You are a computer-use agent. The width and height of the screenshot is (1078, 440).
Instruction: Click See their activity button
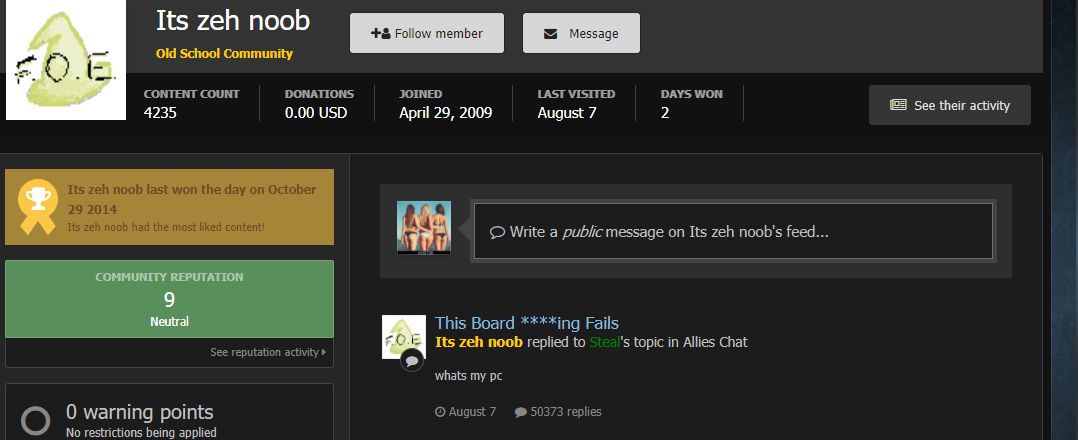click(949, 105)
